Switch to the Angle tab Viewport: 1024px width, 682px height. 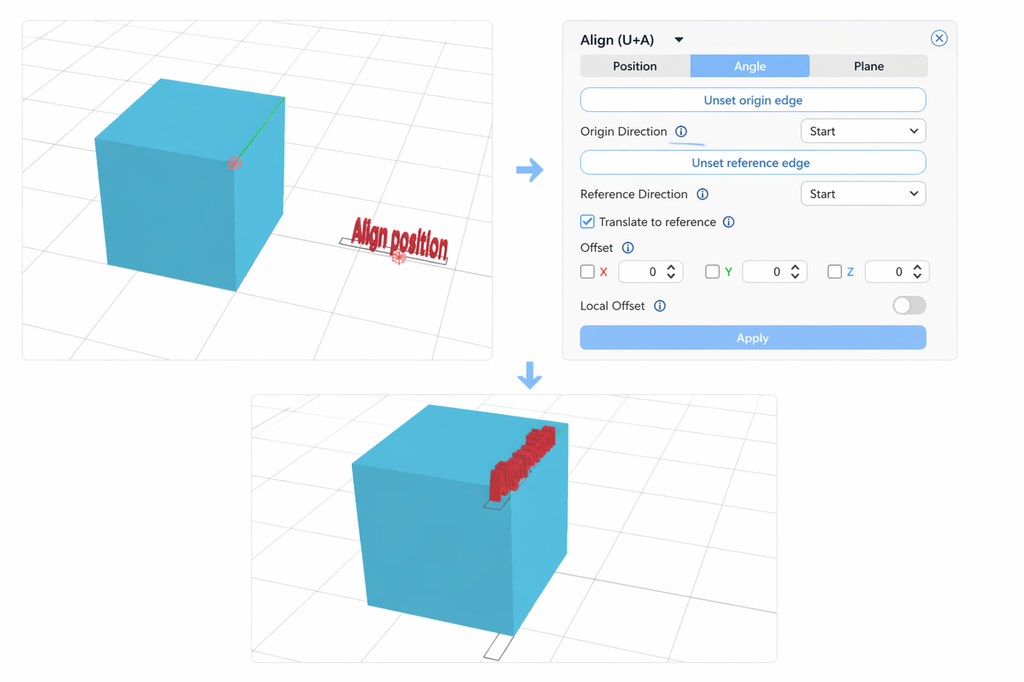coord(750,66)
